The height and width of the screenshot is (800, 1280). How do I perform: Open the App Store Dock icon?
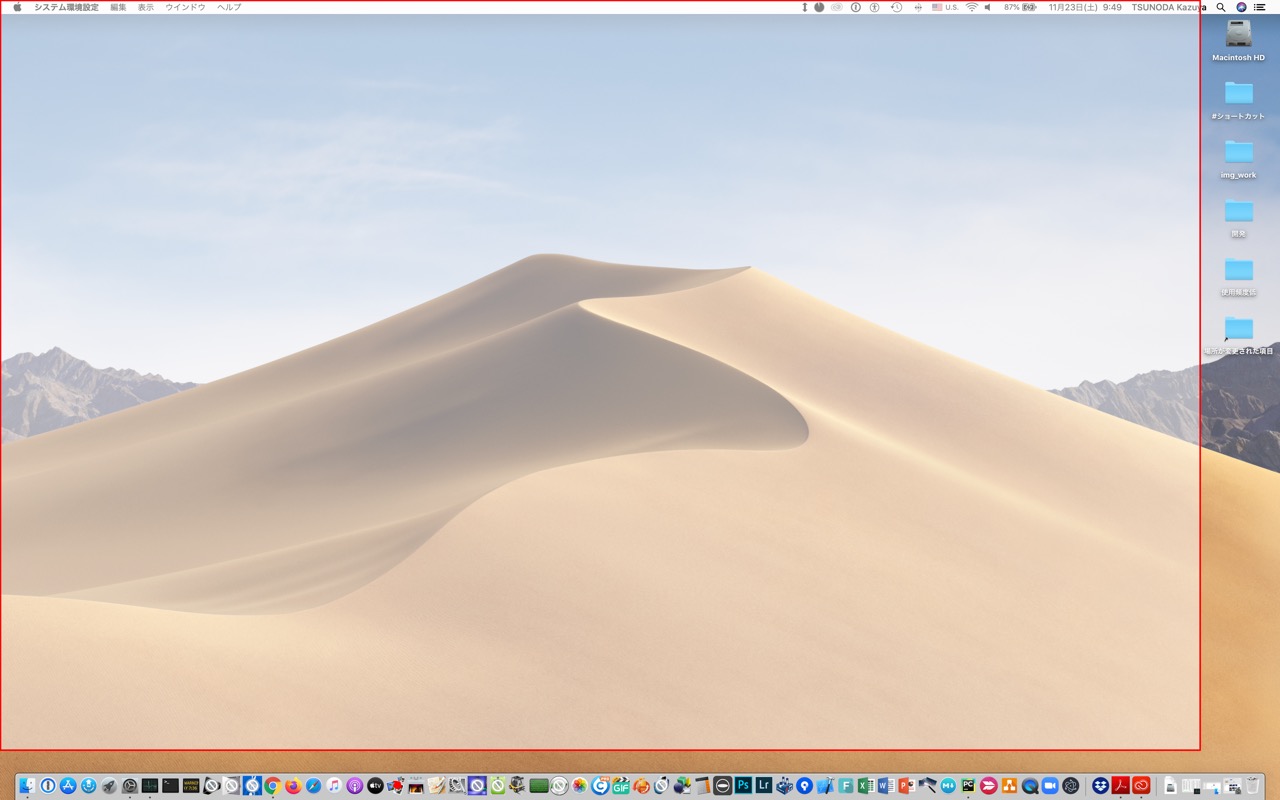(x=68, y=786)
